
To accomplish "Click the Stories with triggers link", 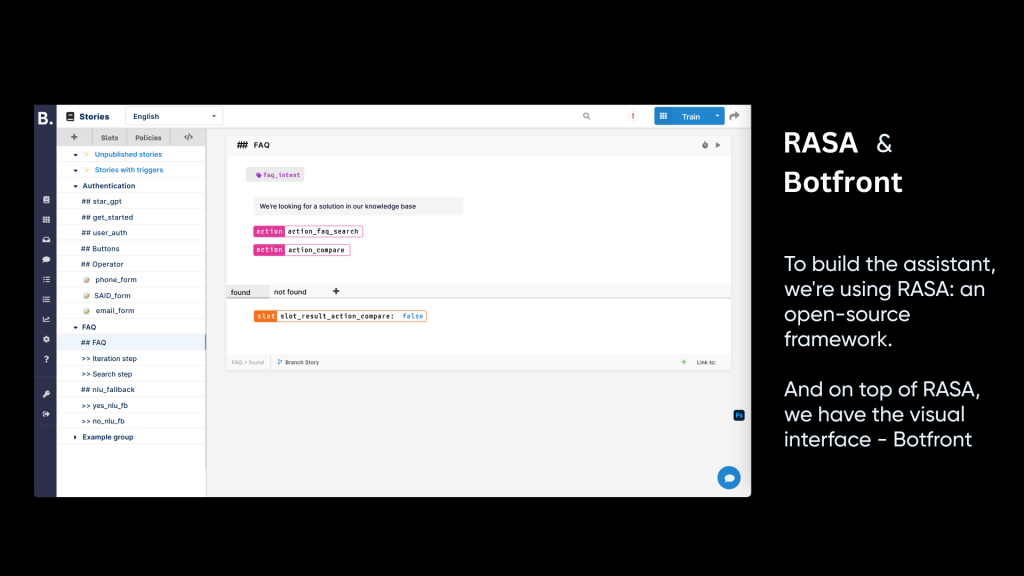I will 129,170.
